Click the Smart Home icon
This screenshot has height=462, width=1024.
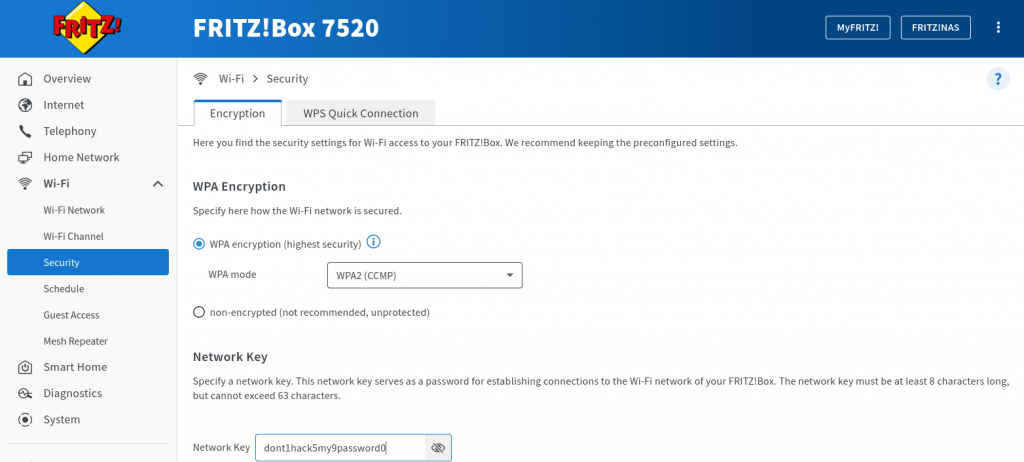25,367
